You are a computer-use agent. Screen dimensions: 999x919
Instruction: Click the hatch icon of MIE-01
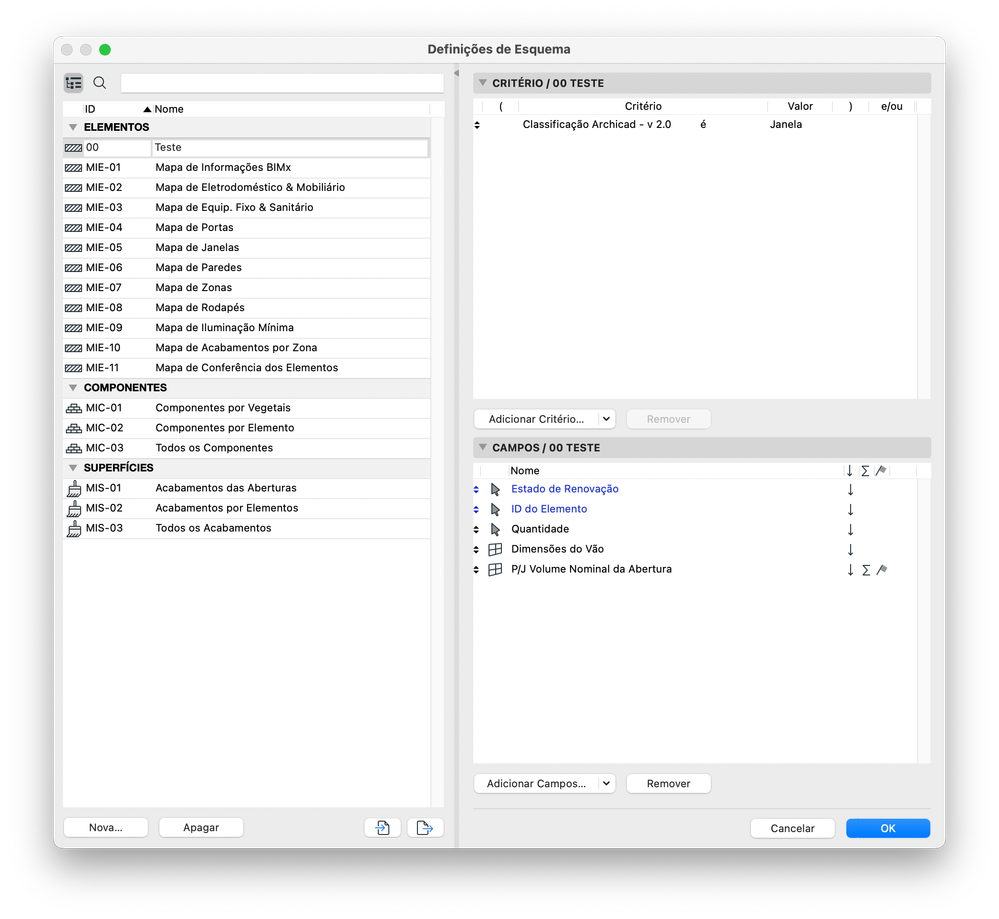73,168
